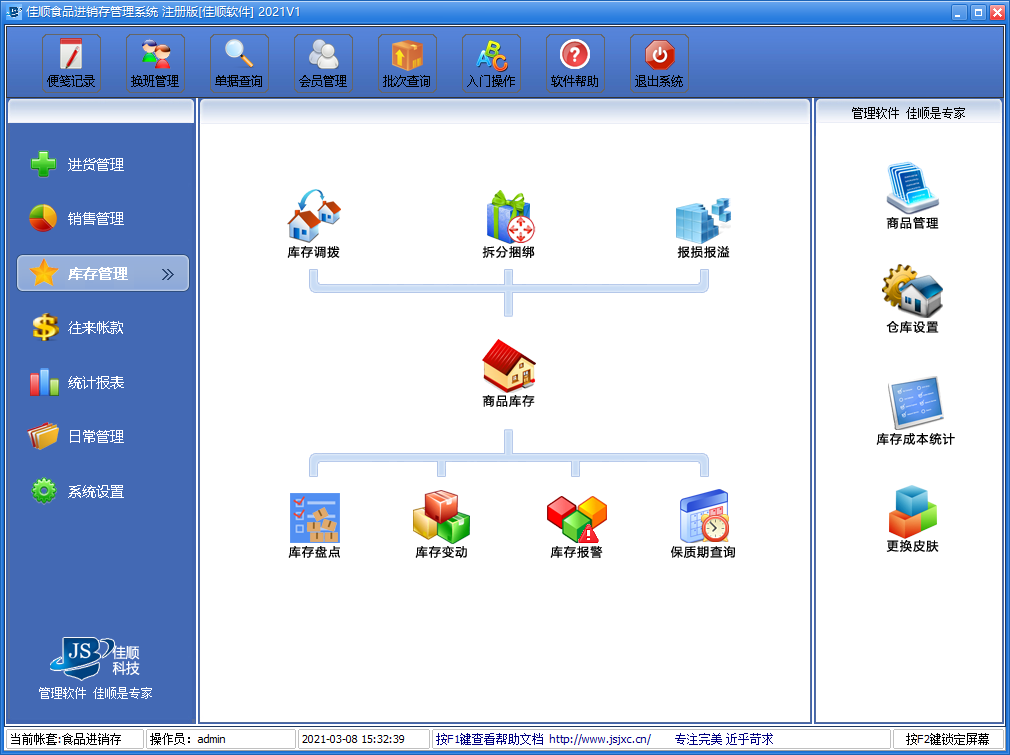Minimize the application window
Image resolution: width=1010 pixels, height=755 pixels.
tap(959, 12)
